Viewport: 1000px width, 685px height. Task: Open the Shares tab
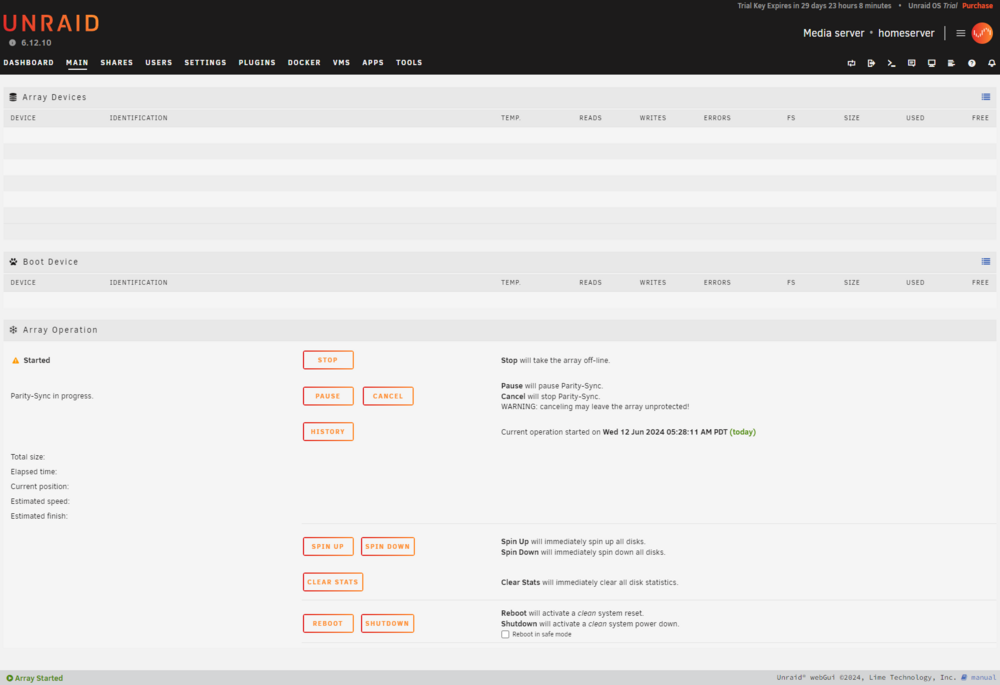click(117, 63)
